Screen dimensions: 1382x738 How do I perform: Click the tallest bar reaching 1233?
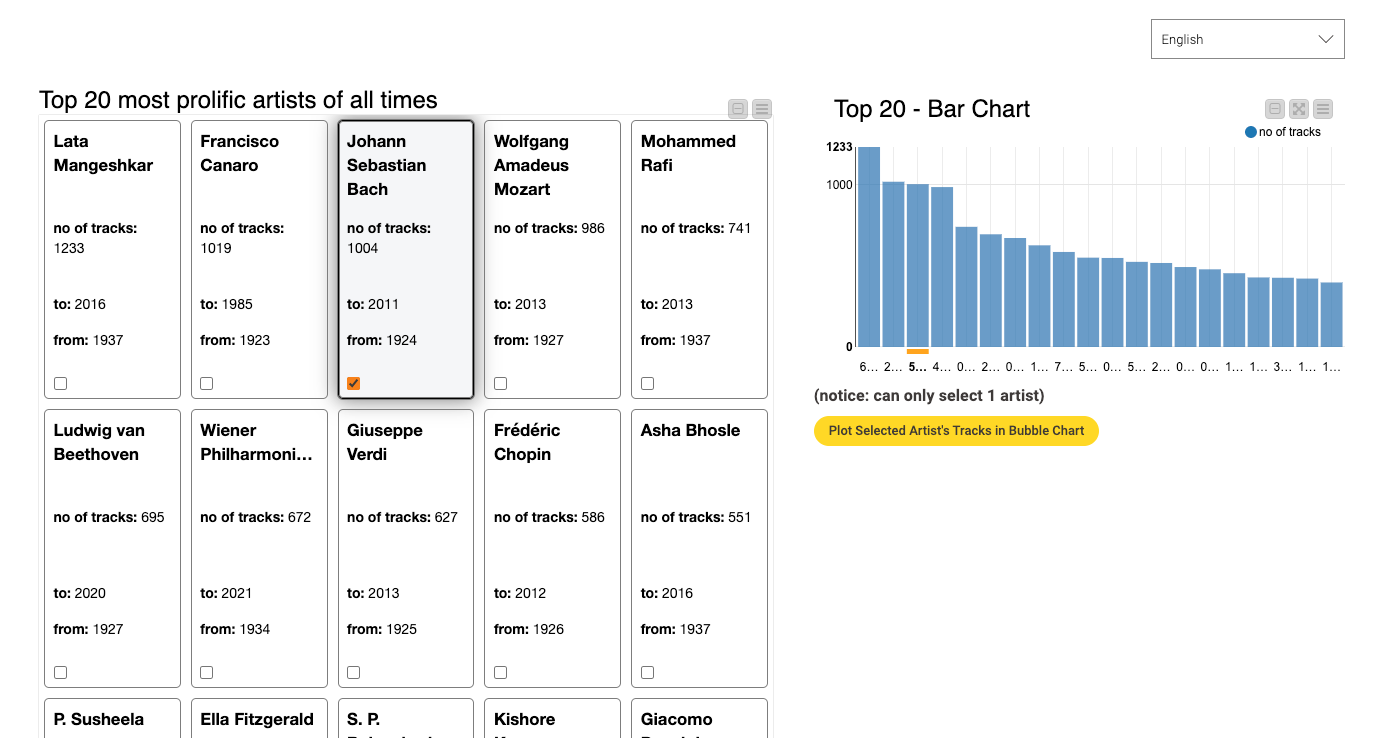click(869, 247)
